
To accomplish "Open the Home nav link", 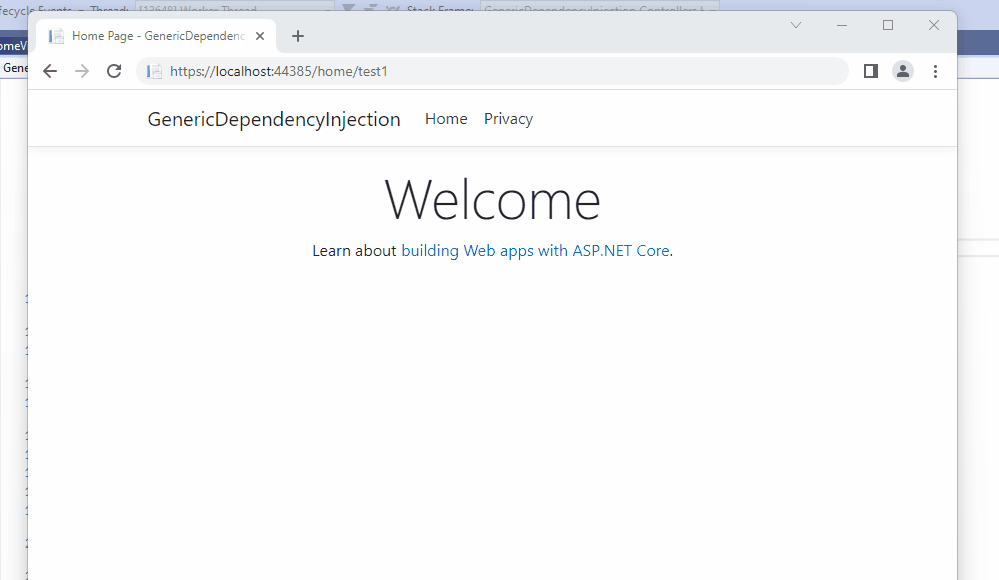I will pos(446,119).
